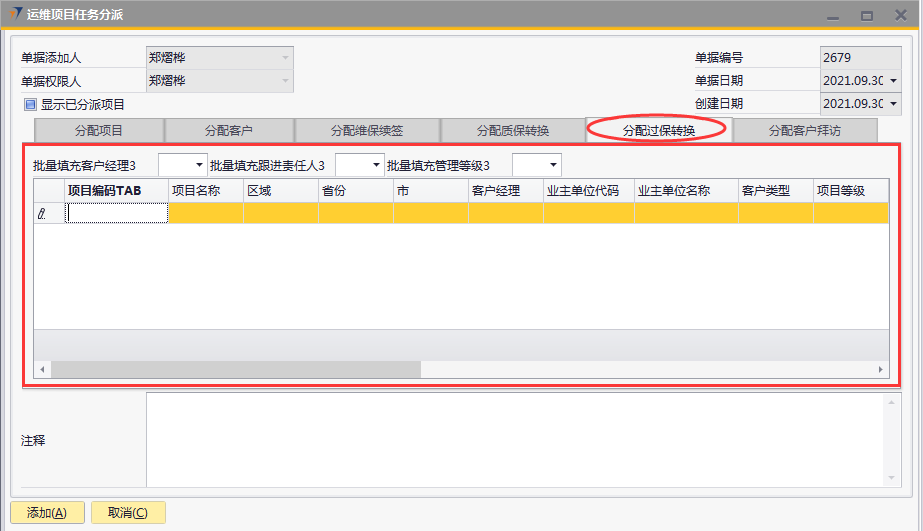This screenshot has height=531, width=923.
Task: Expand the 创建日期 date picker
Action: (x=892, y=104)
